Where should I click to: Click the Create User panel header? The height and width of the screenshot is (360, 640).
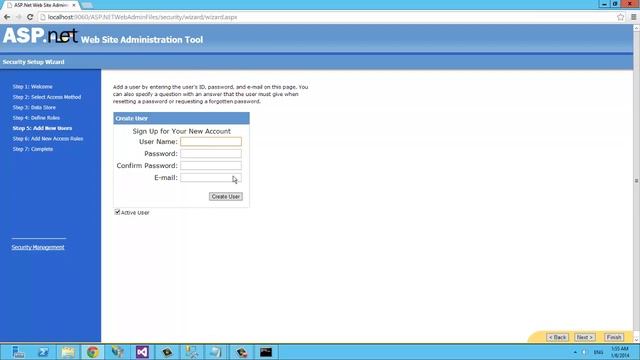[181, 118]
